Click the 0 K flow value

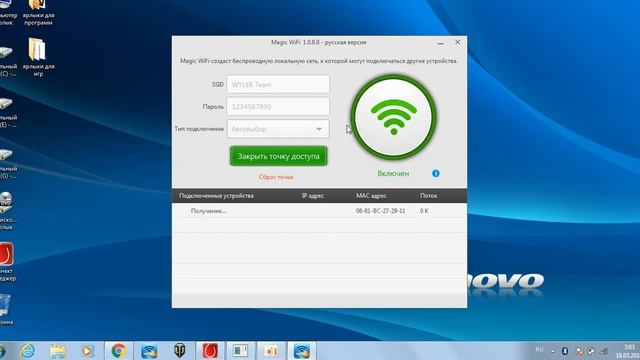point(424,211)
